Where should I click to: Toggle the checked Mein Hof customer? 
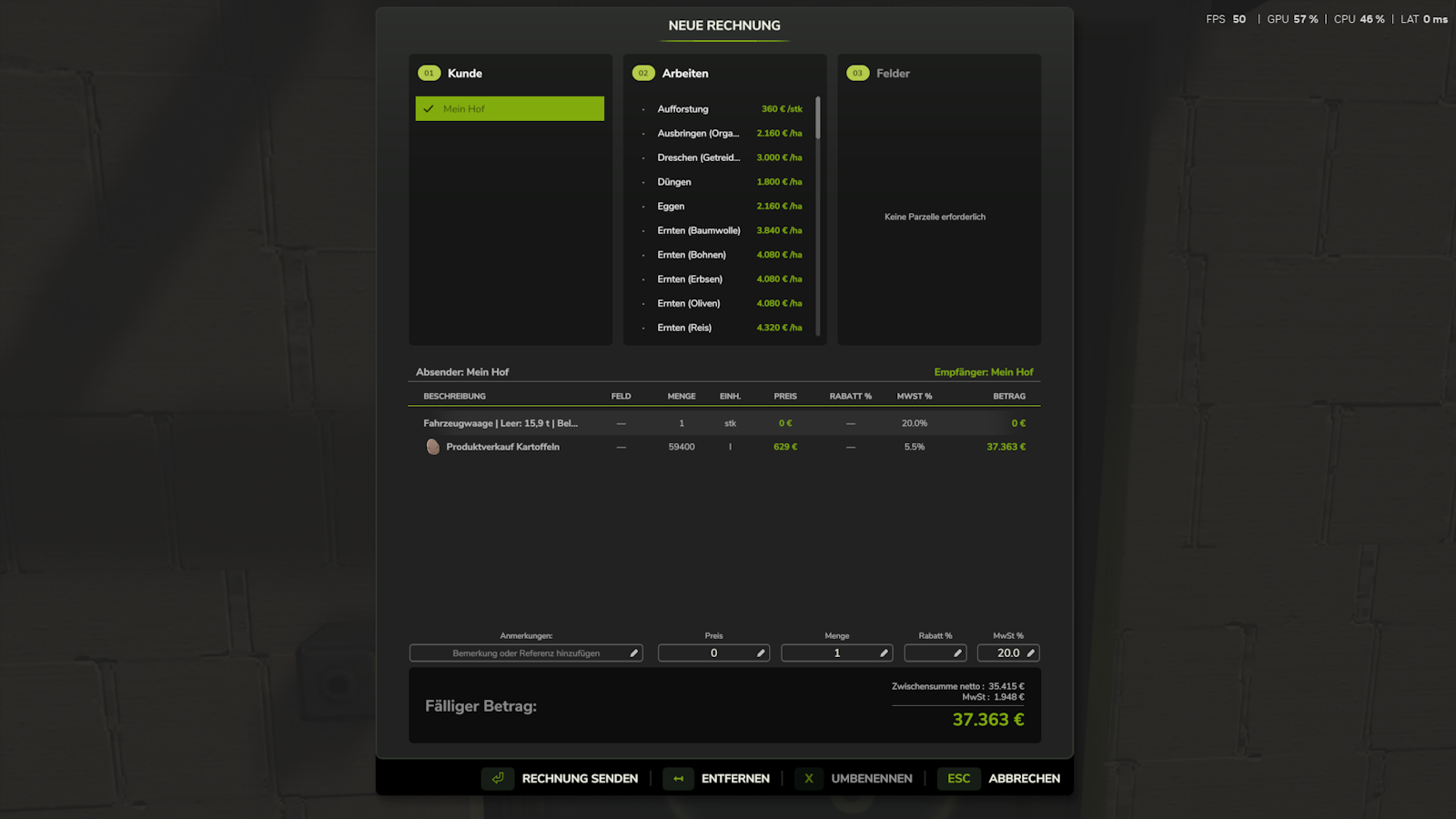tap(510, 108)
